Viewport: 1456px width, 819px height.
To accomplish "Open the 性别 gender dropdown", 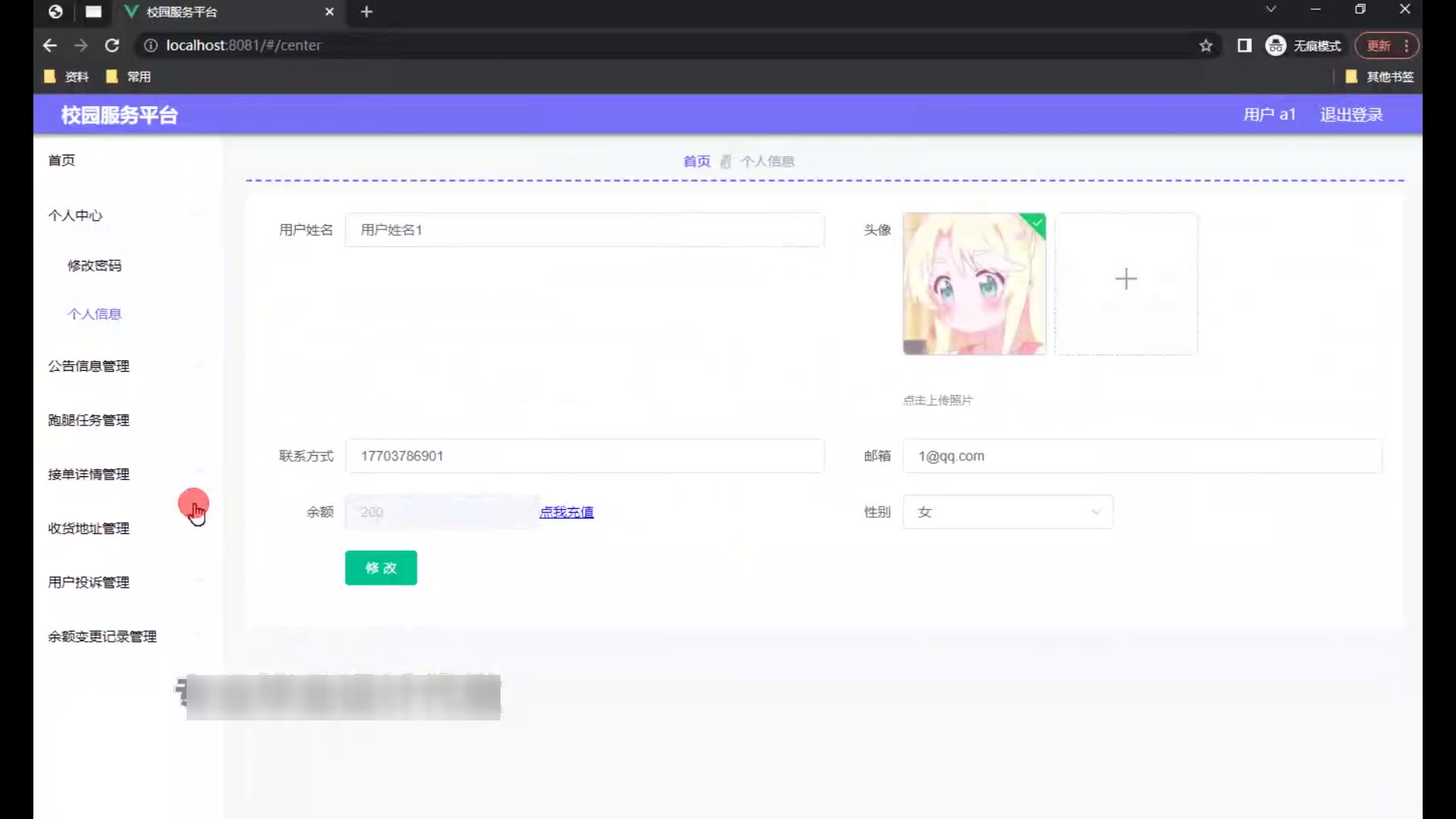I will (1007, 512).
